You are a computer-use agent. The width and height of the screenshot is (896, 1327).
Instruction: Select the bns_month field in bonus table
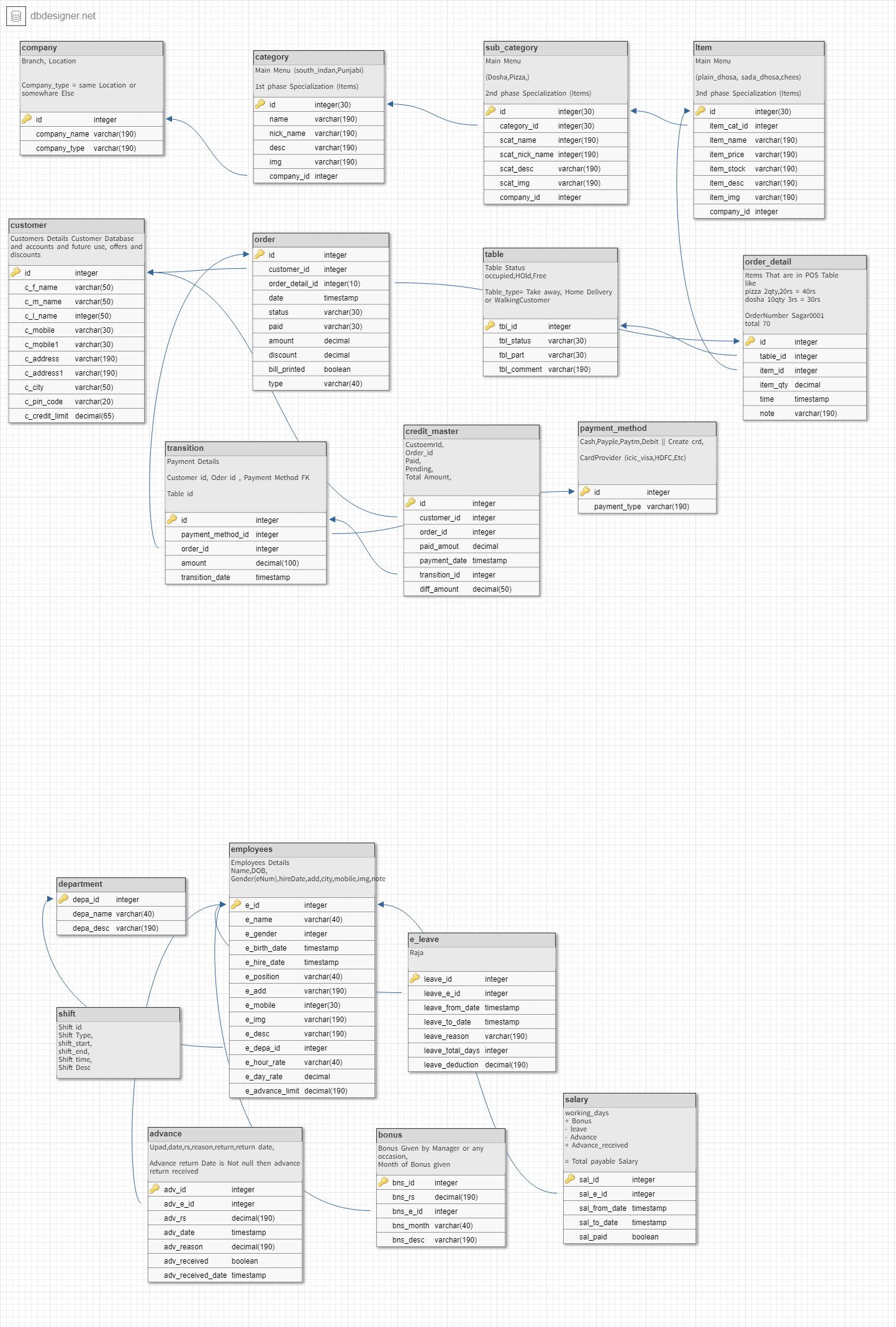[440, 1226]
